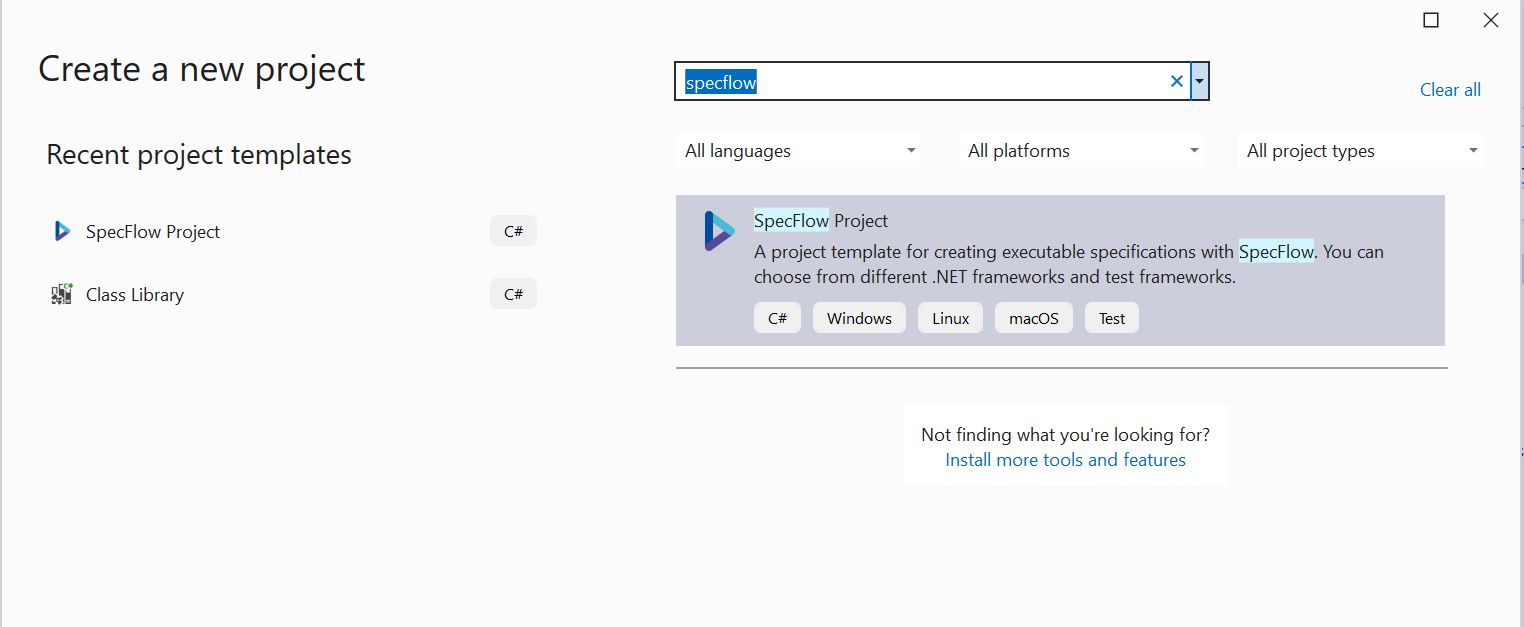Click the Class Library icon in recent templates
The width and height of the screenshot is (1524, 627).
[x=62, y=294]
